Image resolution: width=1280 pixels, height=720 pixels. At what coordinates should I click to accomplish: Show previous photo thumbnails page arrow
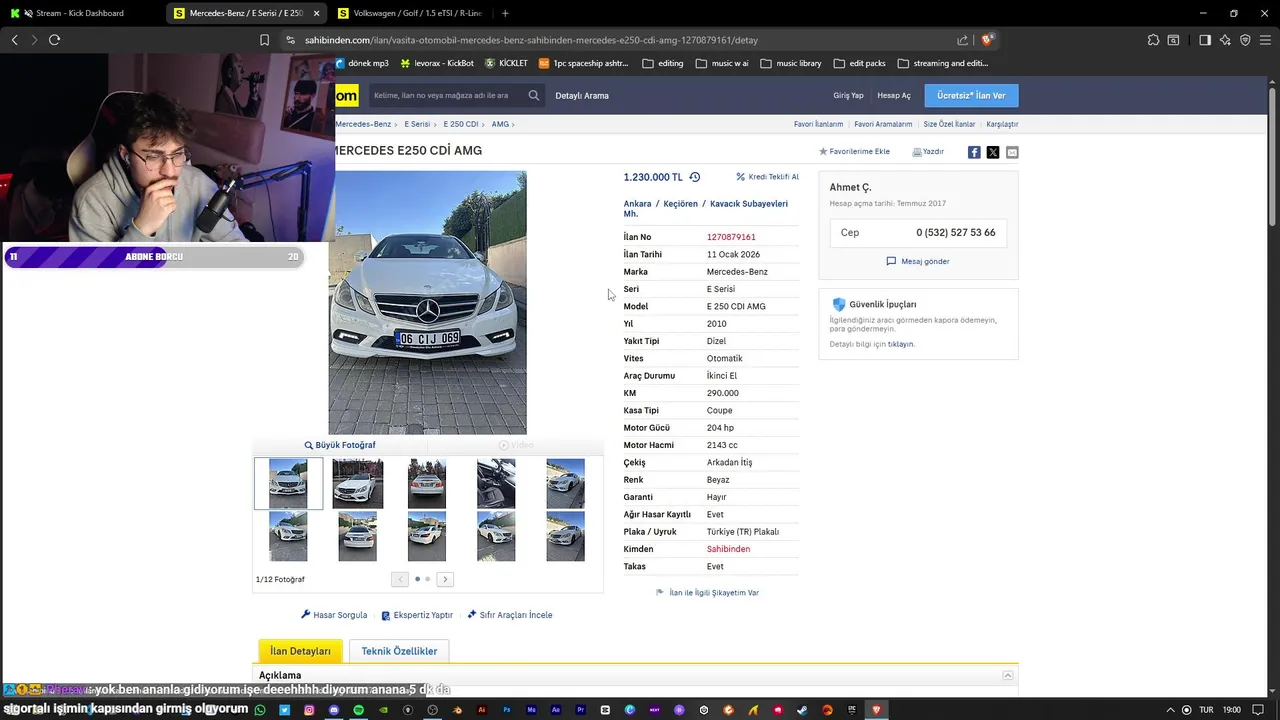400,579
